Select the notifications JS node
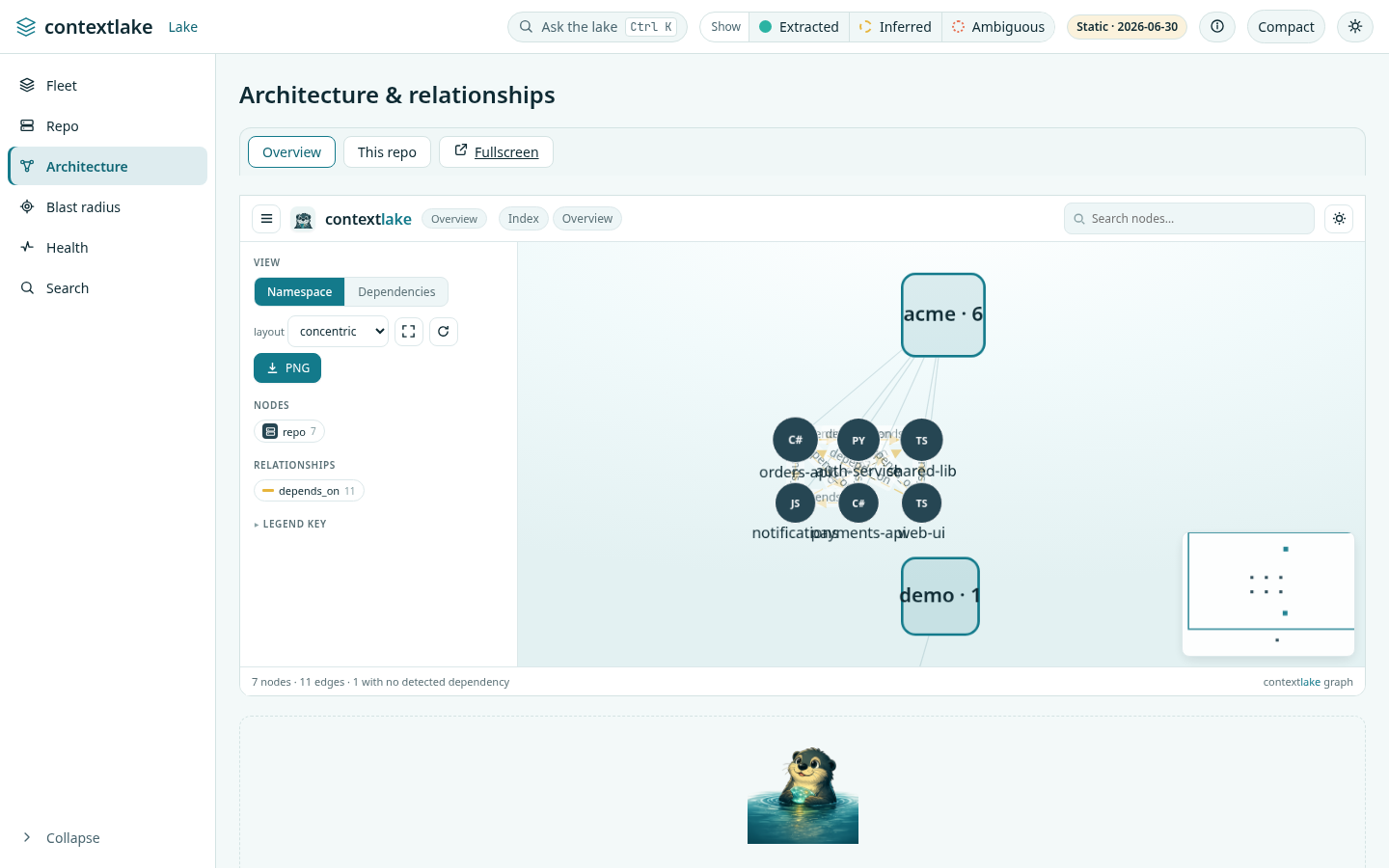The image size is (1389, 868). [795, 502]
